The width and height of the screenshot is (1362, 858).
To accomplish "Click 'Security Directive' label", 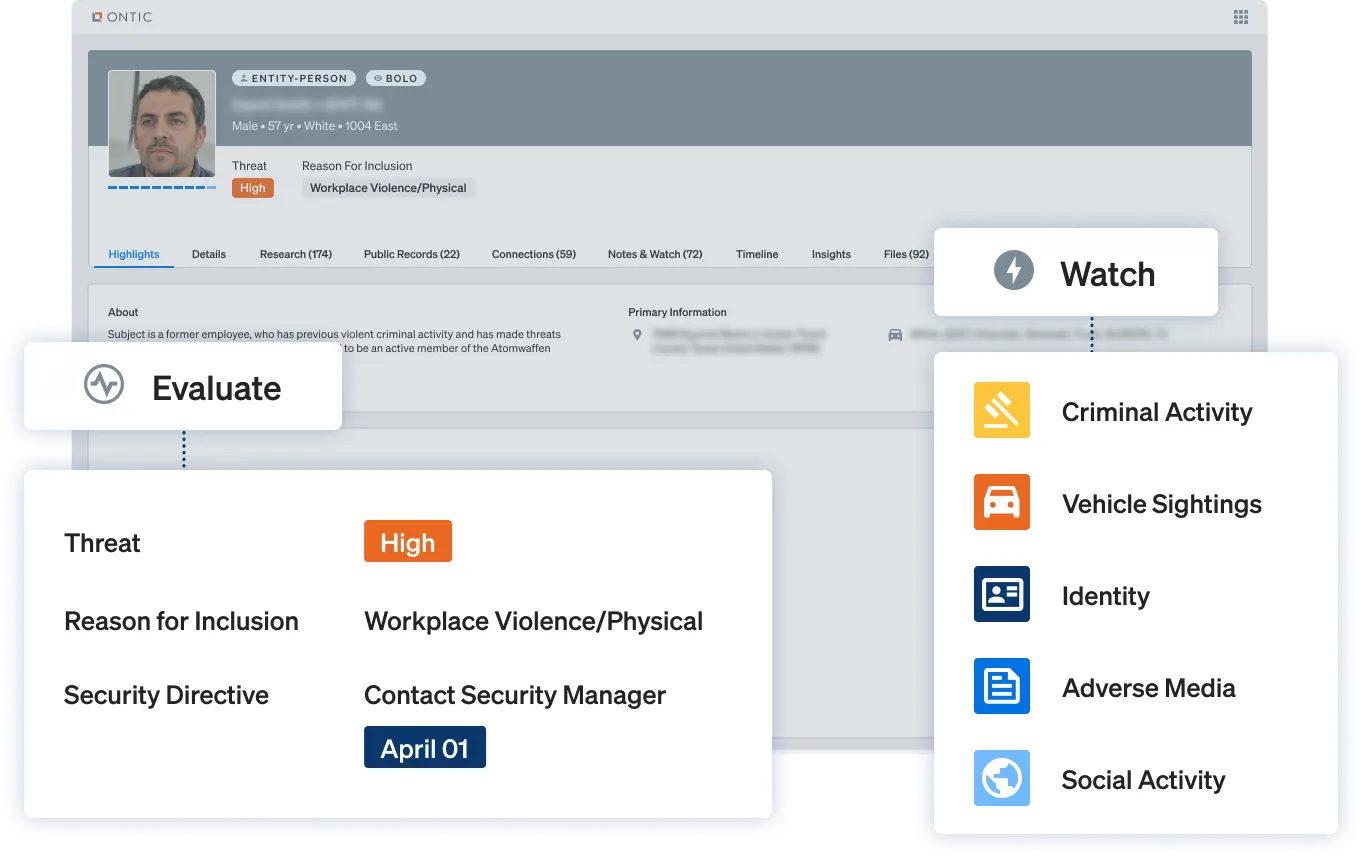I will tap(166, 695).
